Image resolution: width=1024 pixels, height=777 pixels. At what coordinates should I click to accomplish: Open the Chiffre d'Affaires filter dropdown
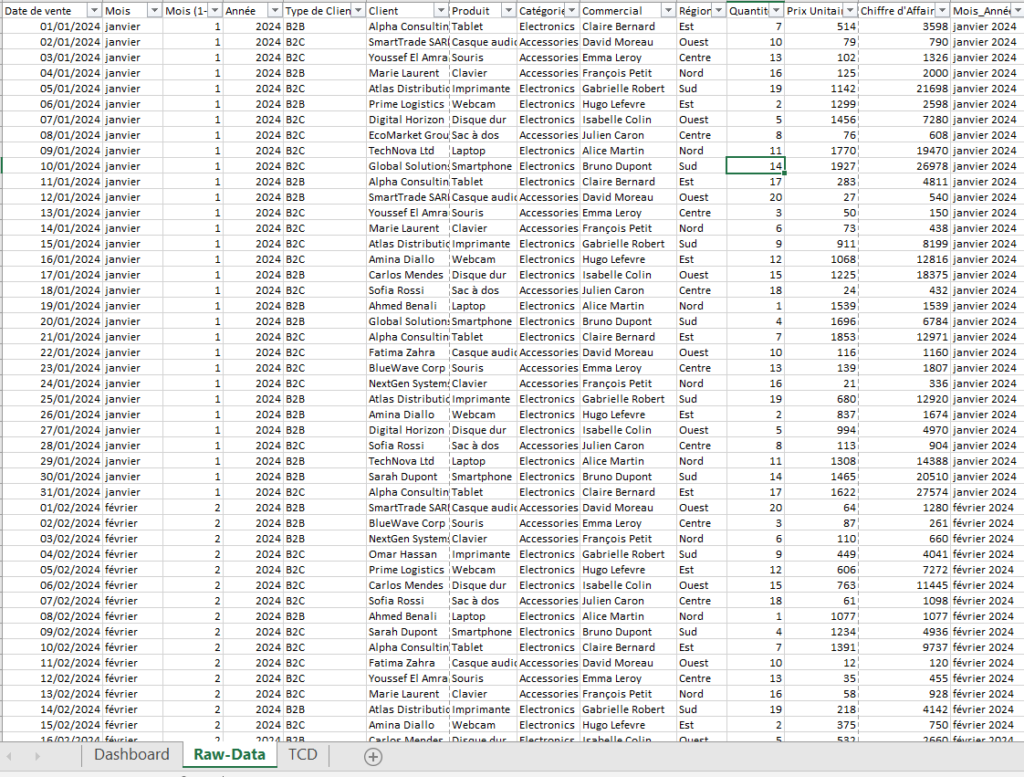coord(942,11)
